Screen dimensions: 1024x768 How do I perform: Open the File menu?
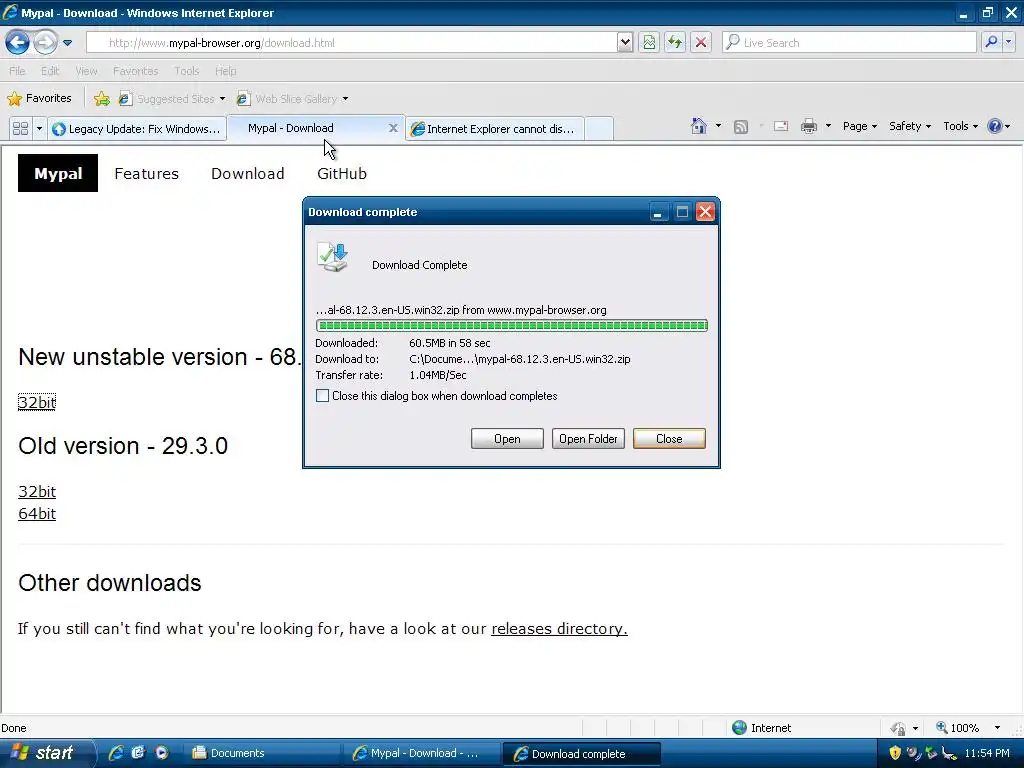(17, 71)
